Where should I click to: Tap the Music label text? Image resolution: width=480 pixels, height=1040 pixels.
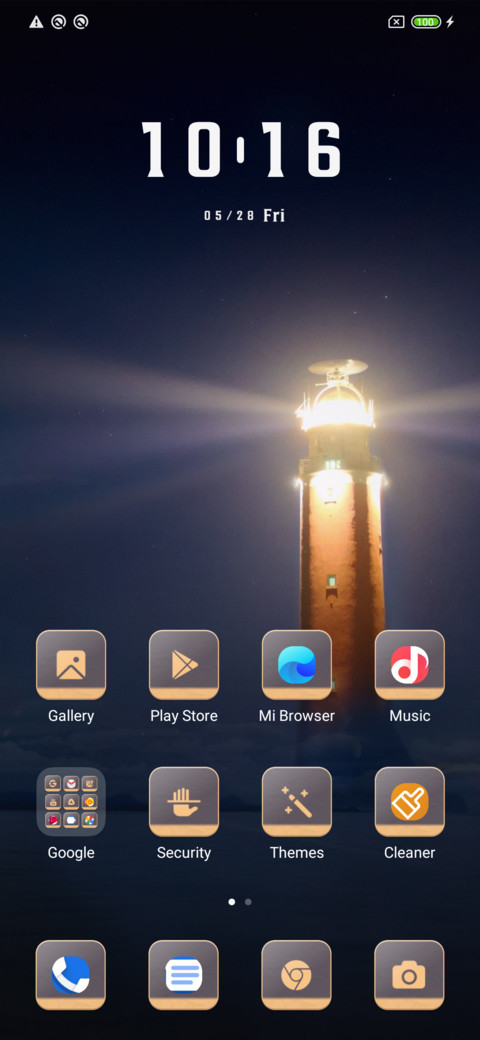[x=410, y=716]
